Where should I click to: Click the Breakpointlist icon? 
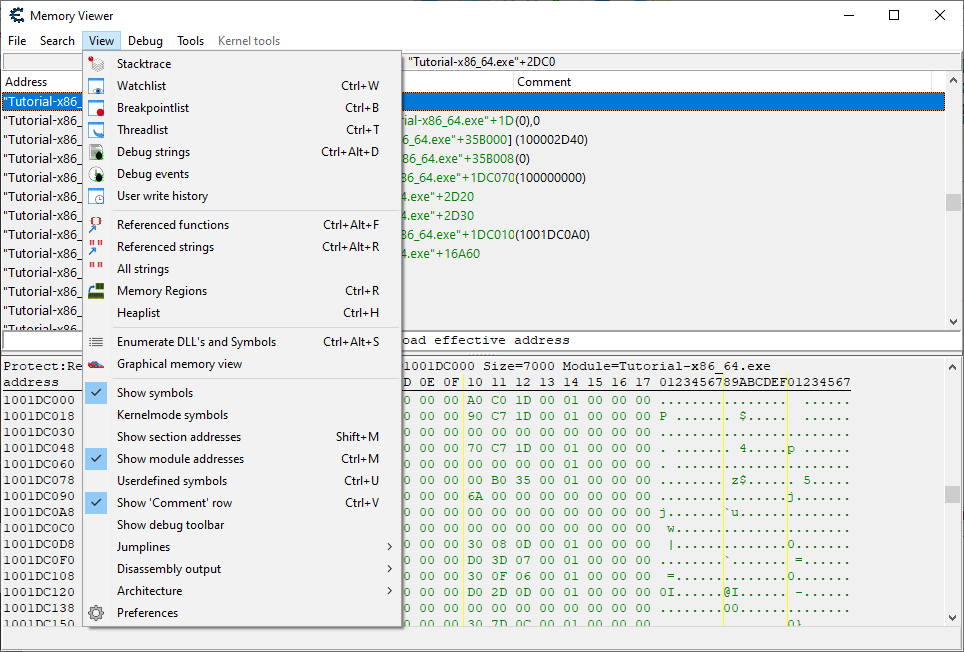97,108
